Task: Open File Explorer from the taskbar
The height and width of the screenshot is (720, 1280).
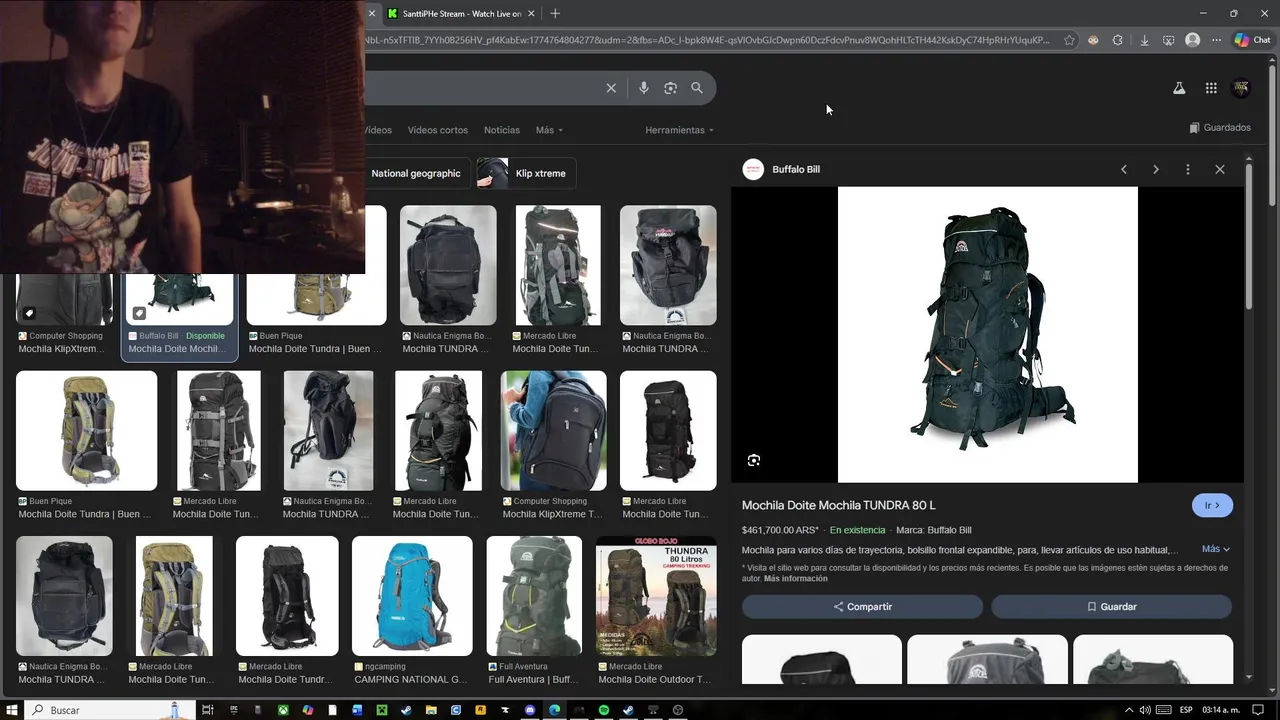Action: (431, 710)
